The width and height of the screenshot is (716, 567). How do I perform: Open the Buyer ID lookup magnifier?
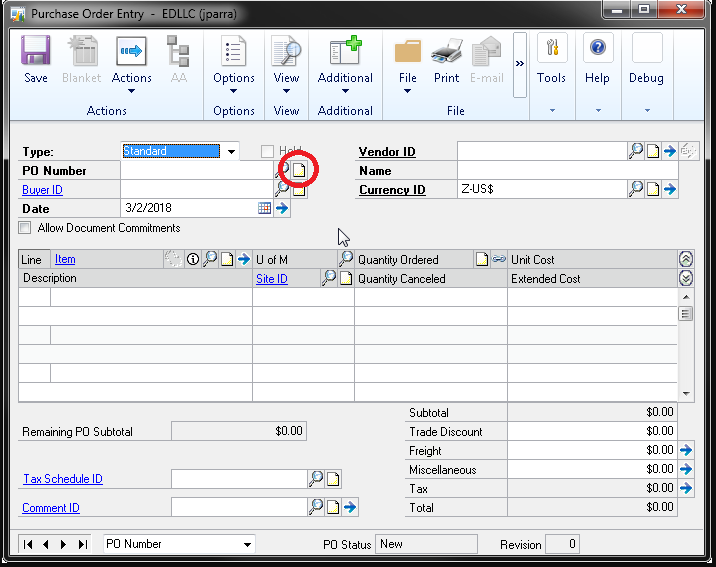282,189
